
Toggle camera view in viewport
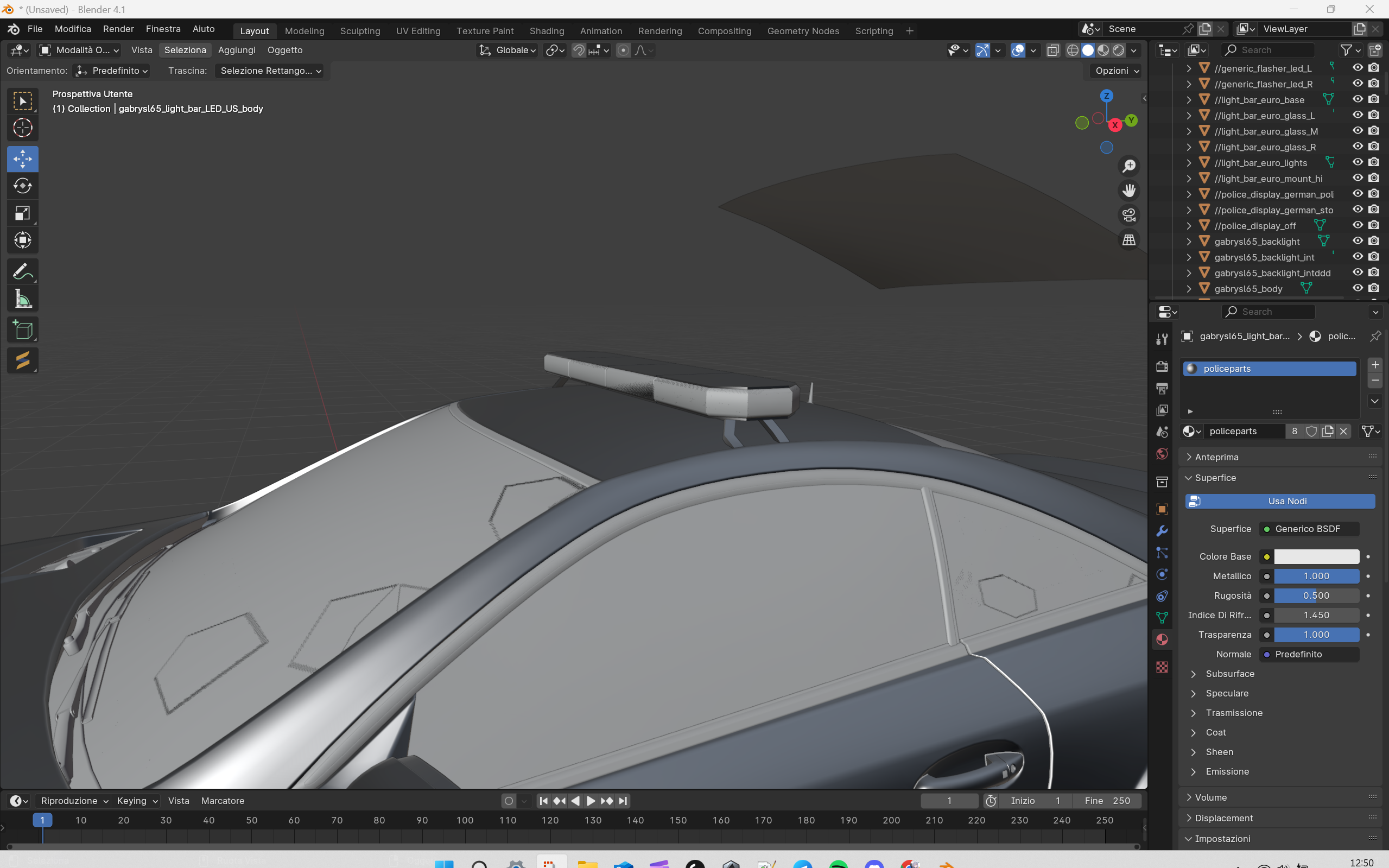[x=1128, y=216]
